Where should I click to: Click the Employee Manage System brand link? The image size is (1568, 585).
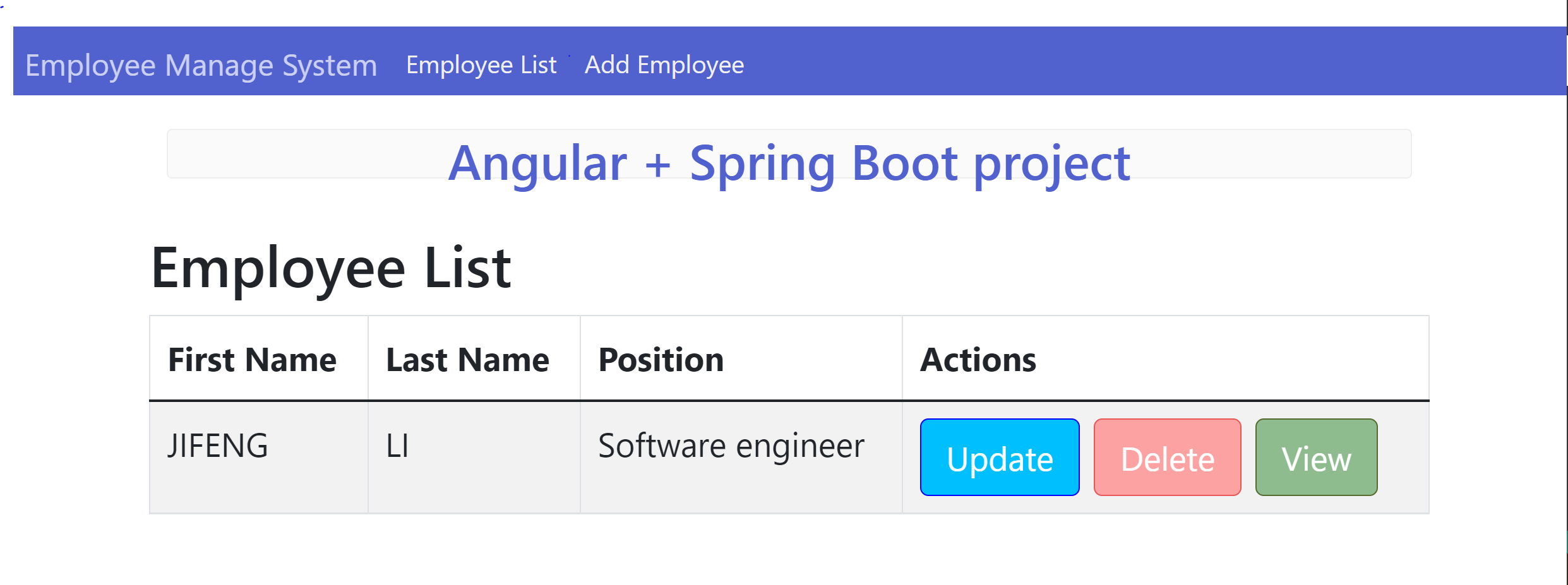(201, 64)
